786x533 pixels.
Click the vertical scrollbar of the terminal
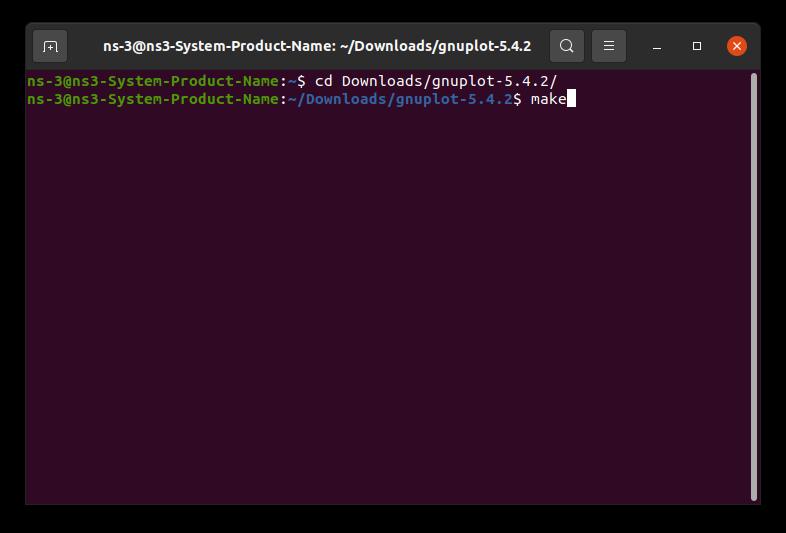[754, 287]
